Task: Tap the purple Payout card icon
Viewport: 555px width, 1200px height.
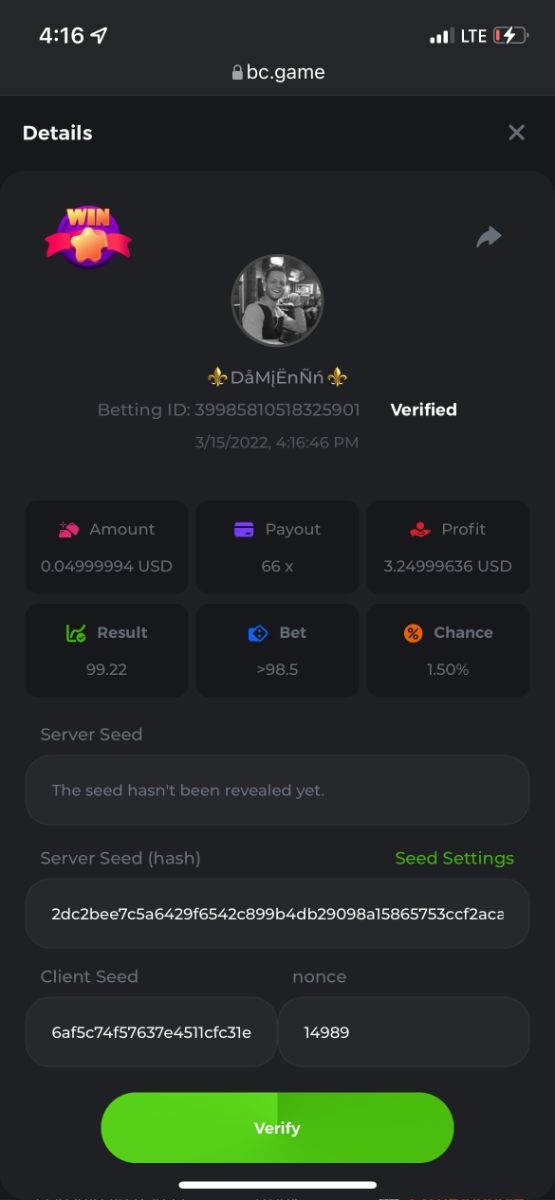Action: 244,529
